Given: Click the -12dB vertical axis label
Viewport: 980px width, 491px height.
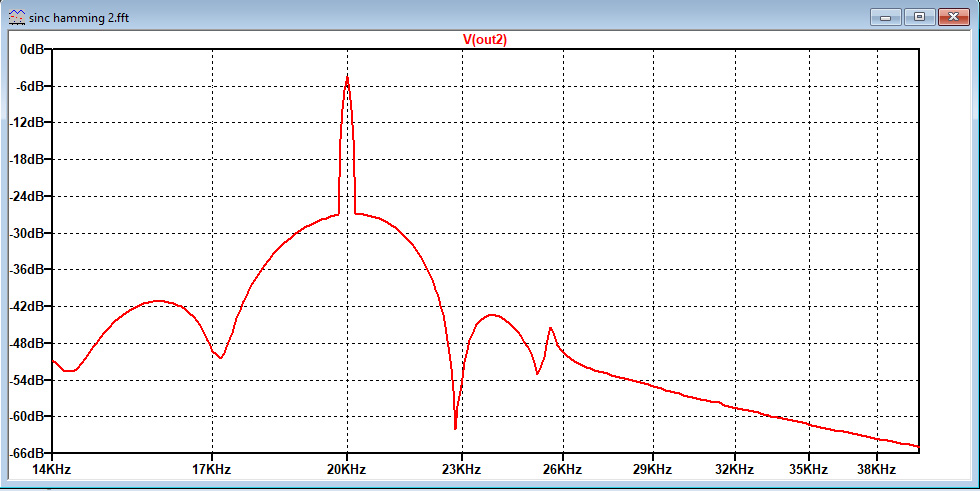Looking at the screenshot, I should tap(27, 122).
